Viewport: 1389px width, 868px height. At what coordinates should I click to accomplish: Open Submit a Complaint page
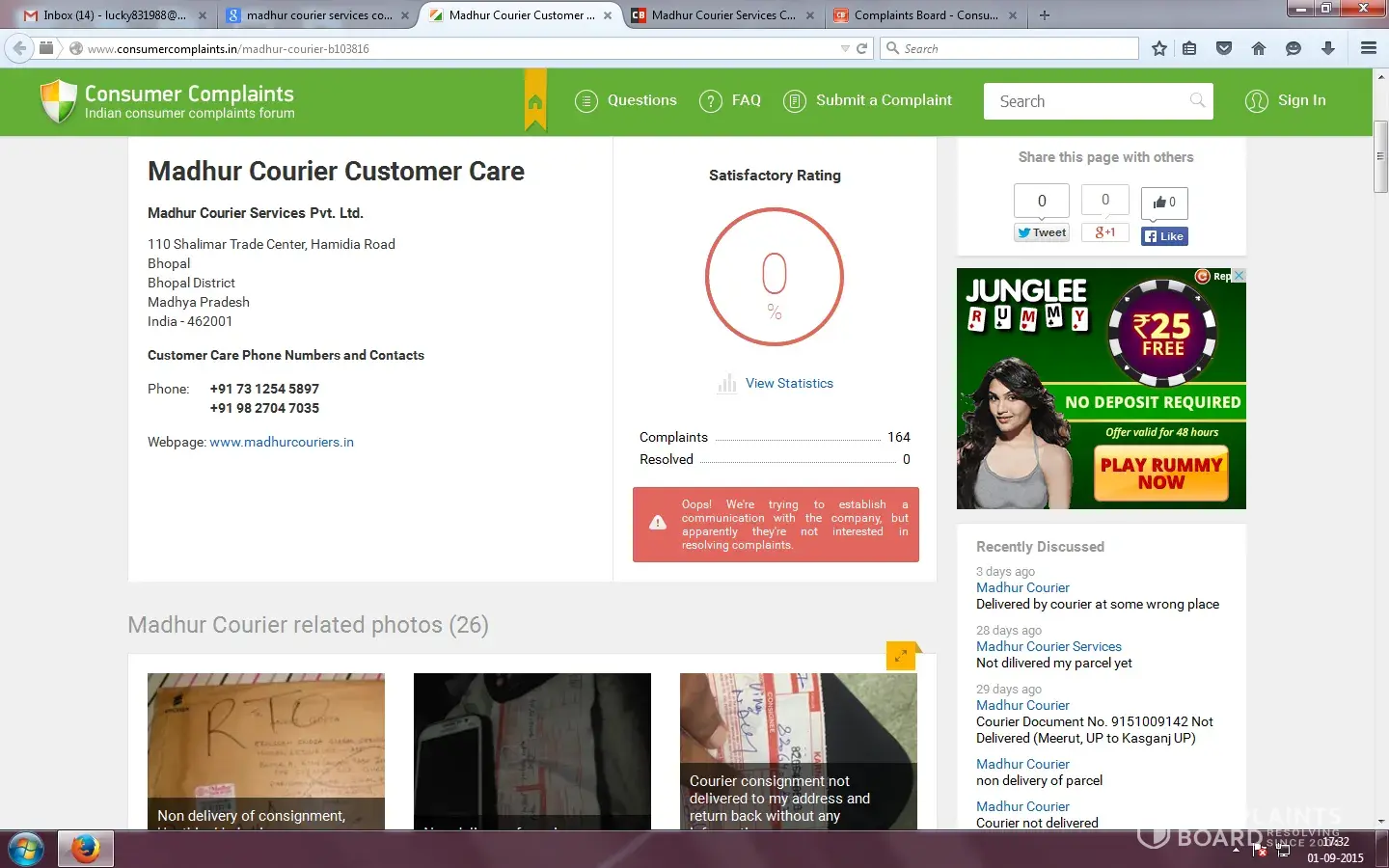(x=867, y=100)
